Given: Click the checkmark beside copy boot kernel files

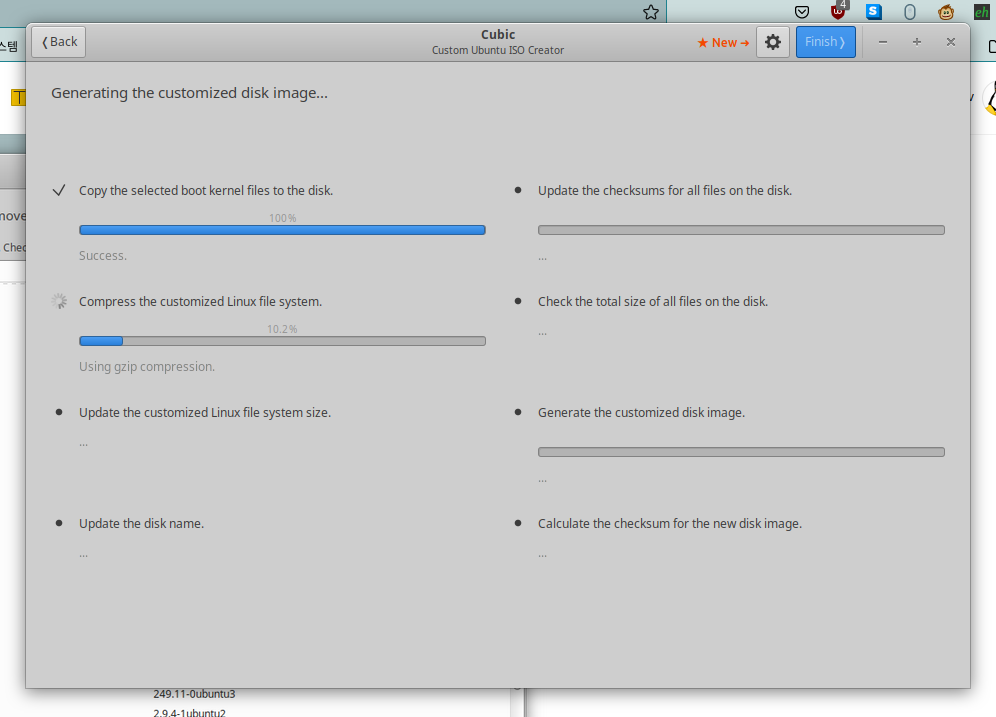Looking at the screenshot, I should tap(59, 191).
